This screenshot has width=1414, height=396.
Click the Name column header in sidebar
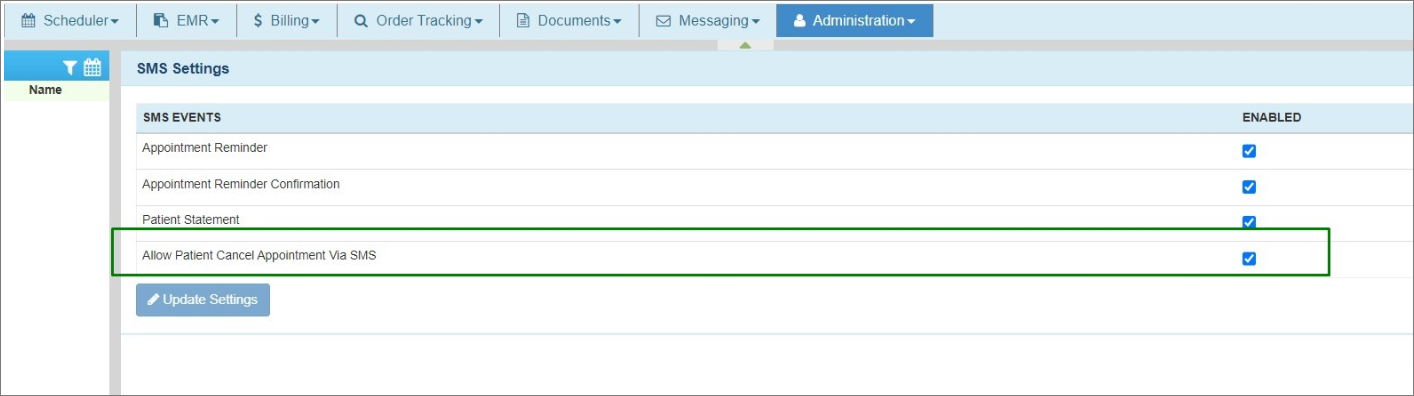[x=45, y=90]
